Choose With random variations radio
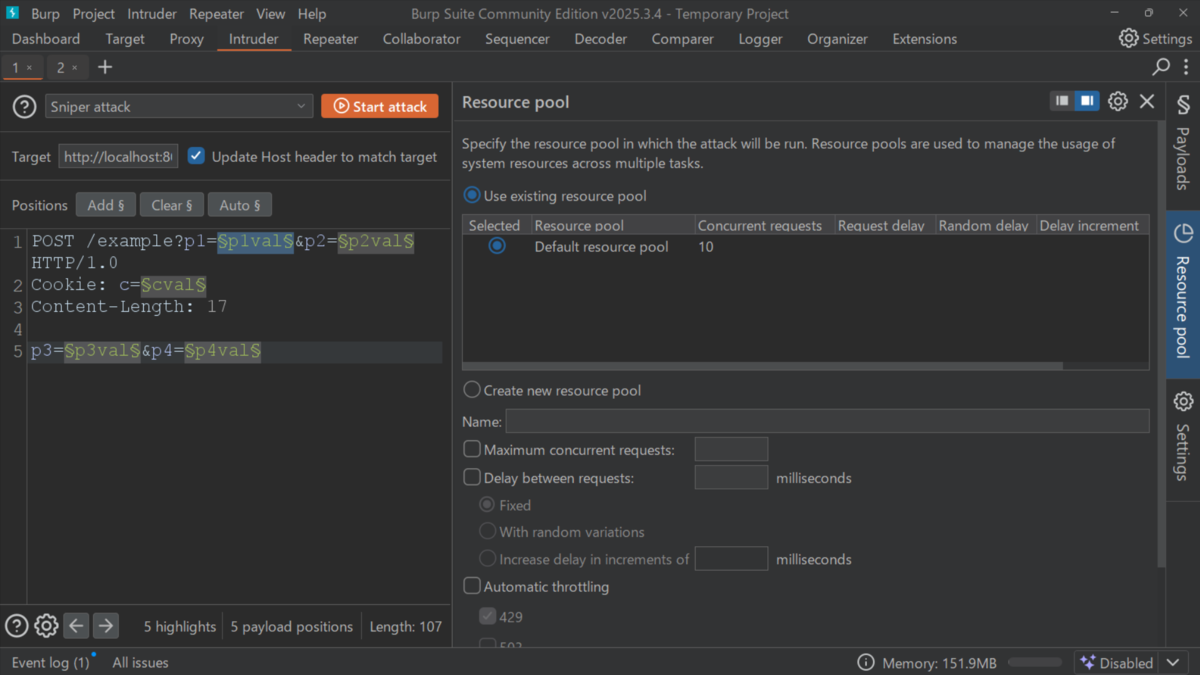This screenshot has height=675, width=1200. 488,532
